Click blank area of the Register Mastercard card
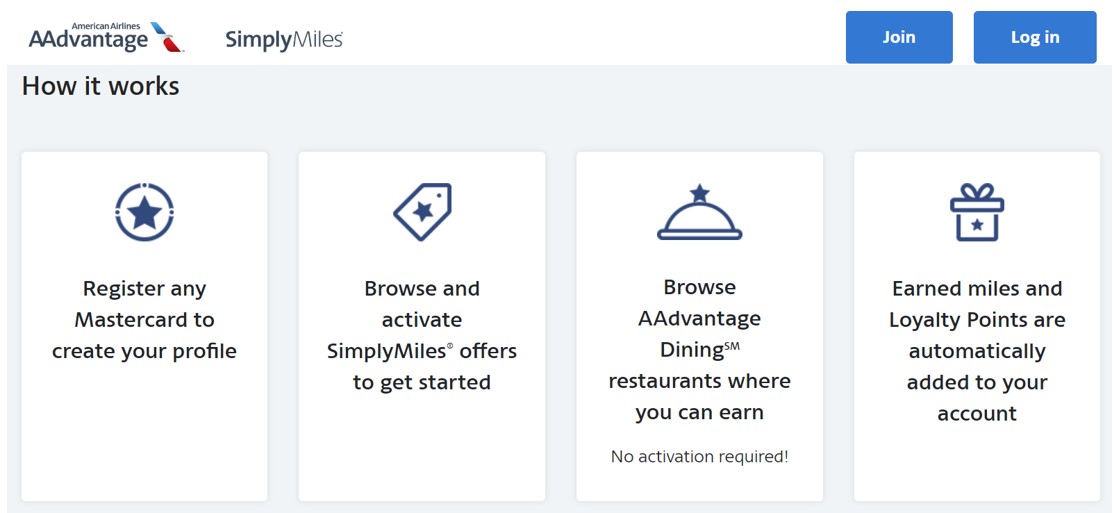This screenshot has height=513, width=1117. tap(144, 440)
